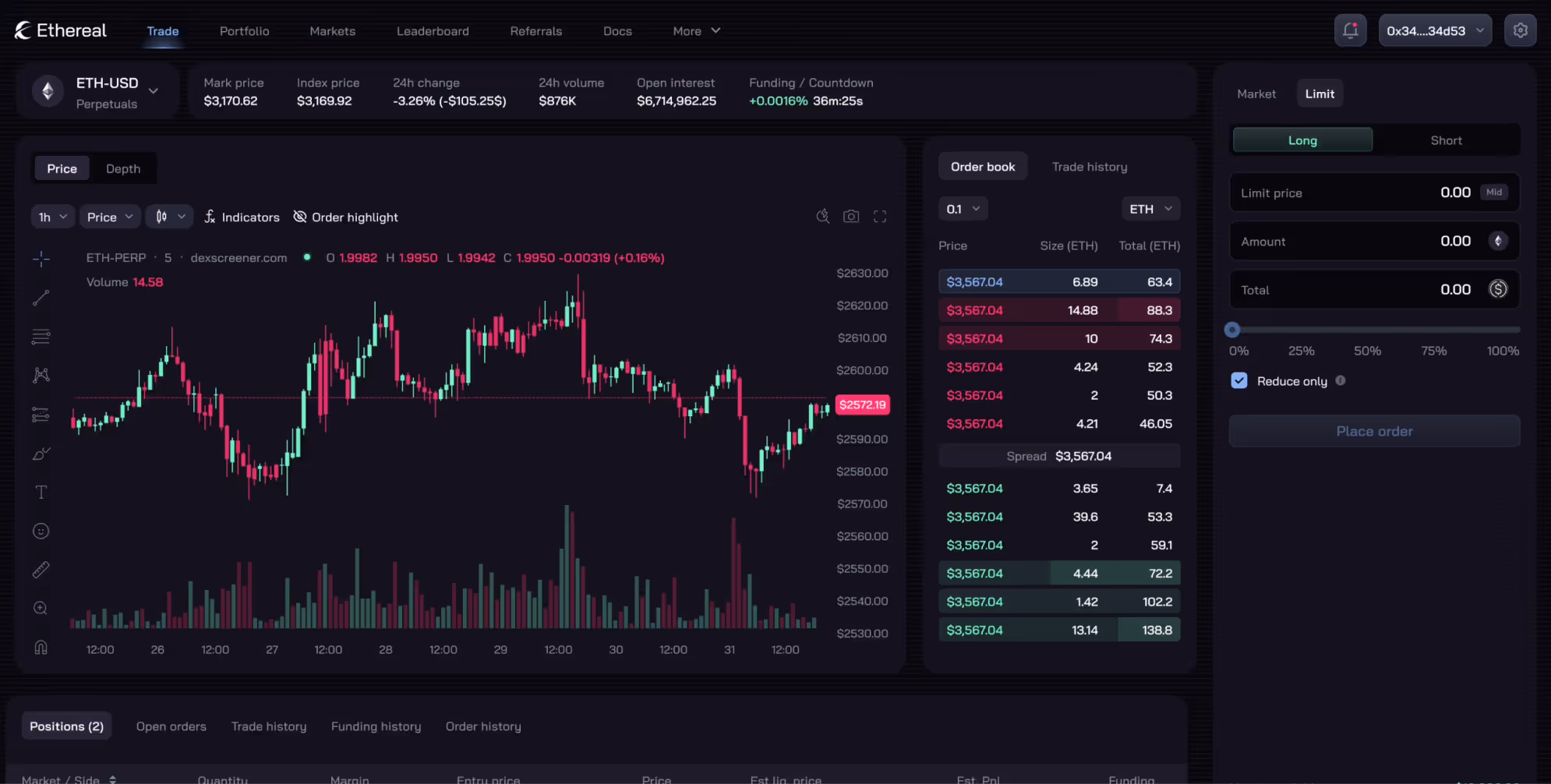Select the text annotation tool

click(41, 493)
